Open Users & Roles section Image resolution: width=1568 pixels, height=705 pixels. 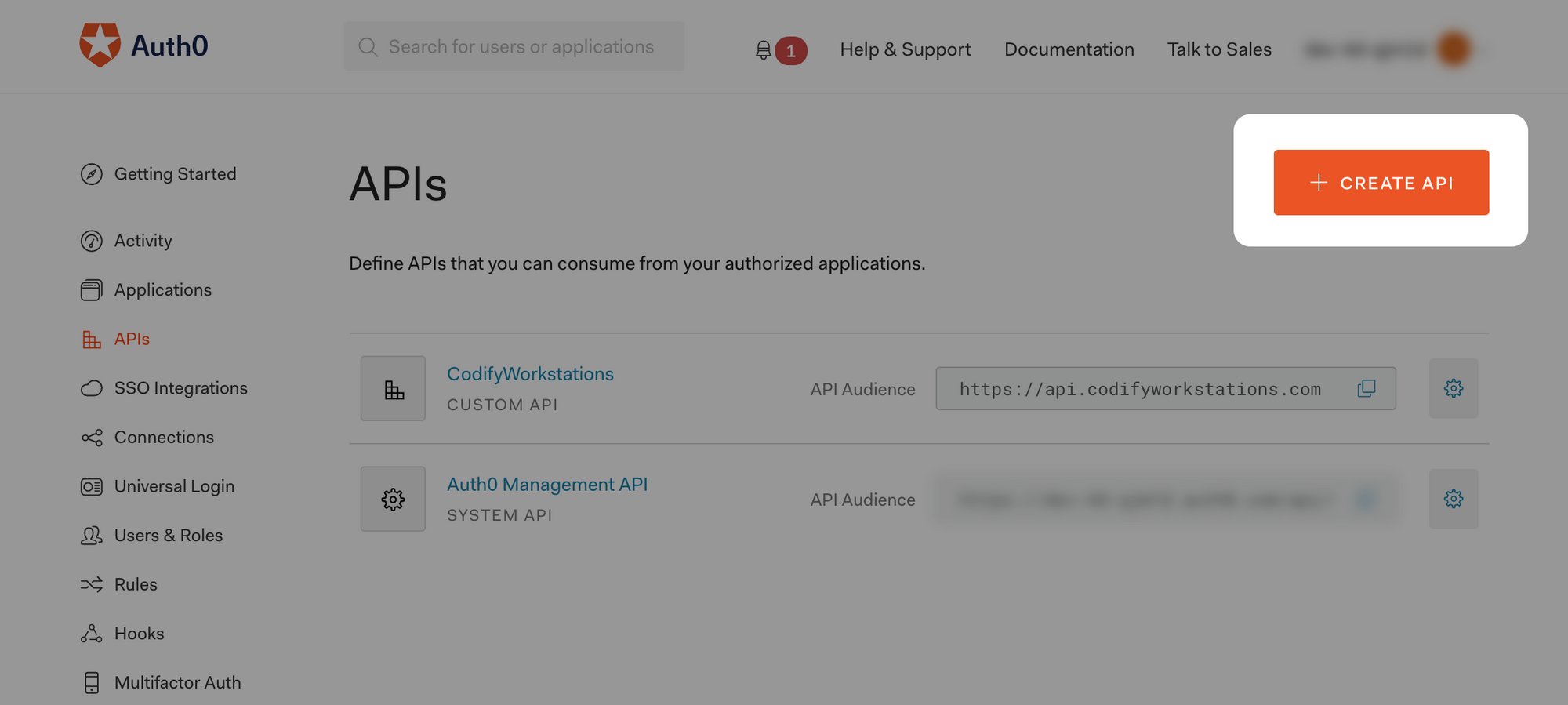coord(169,536)
